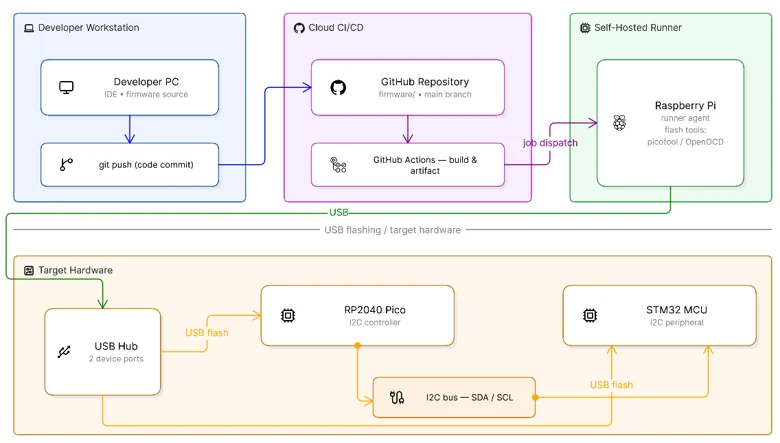Select the Developer PC node title
The image size is (780, 443).
(146, 82)
